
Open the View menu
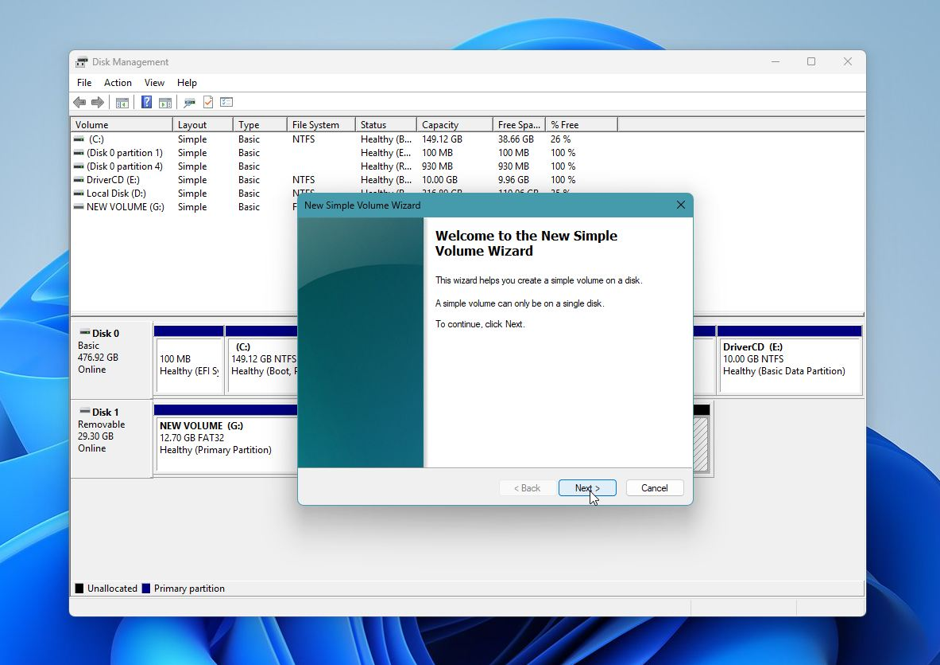[154, 83]
